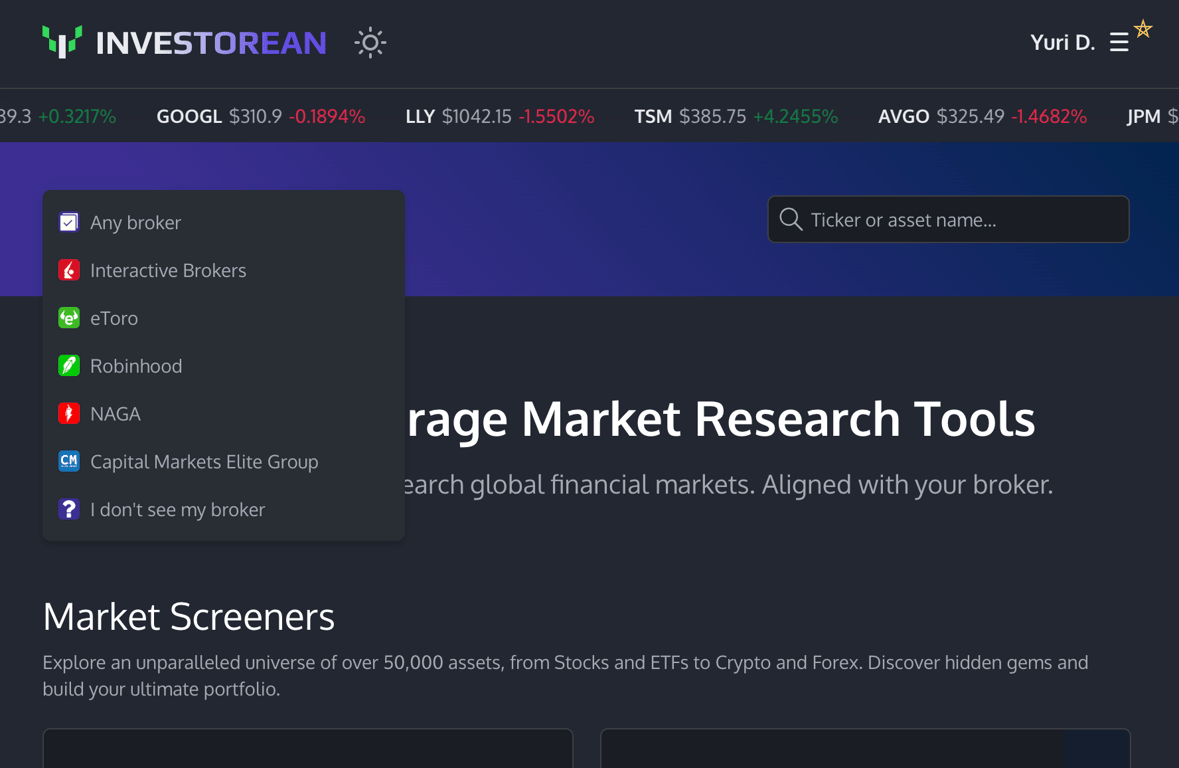Pick Robinhood from the broker list

223,366
